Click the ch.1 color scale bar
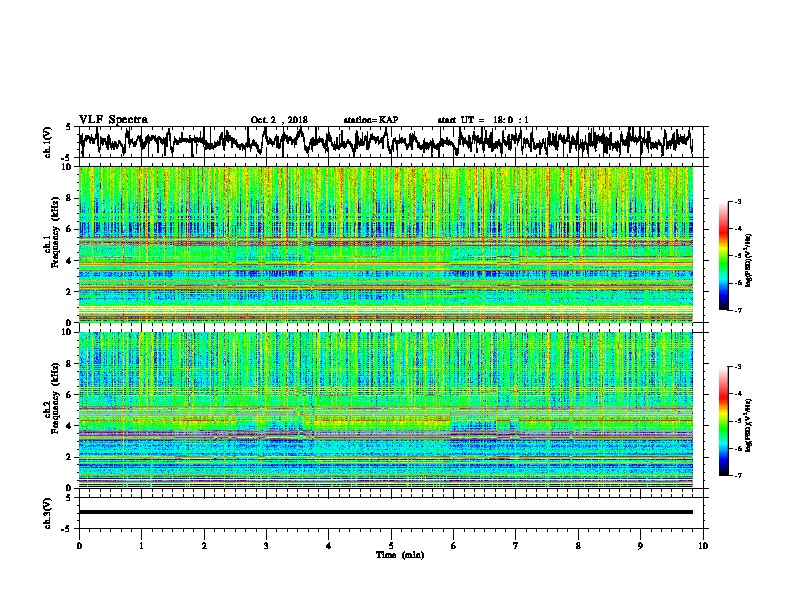Screen dimensions: 792x612 pos(723,256)
